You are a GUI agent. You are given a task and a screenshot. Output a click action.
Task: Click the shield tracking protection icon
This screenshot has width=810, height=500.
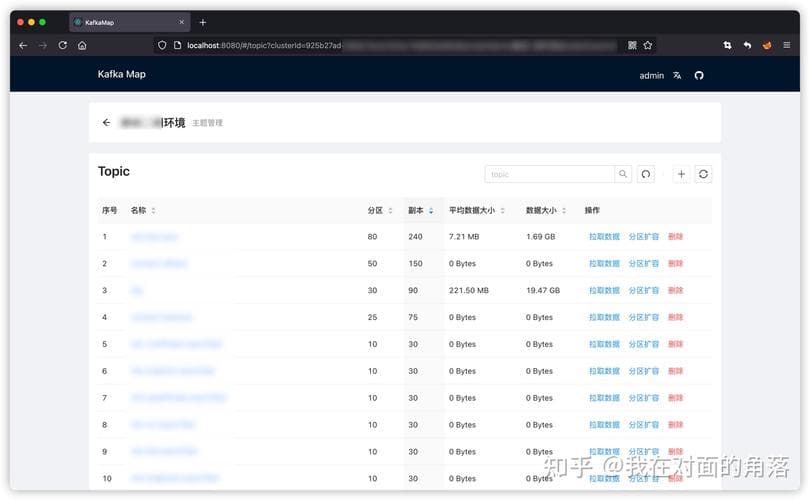coord(162,45)
